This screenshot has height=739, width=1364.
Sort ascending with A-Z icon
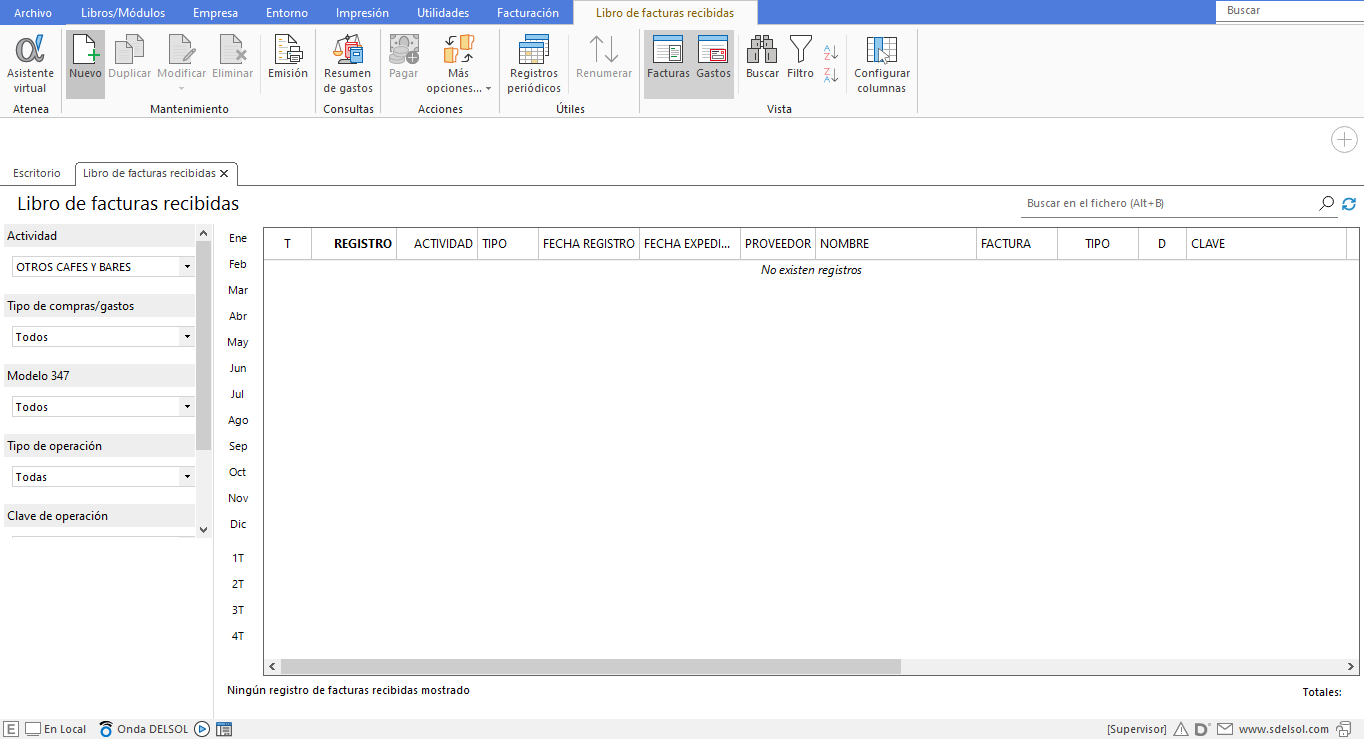coord(831,52)
